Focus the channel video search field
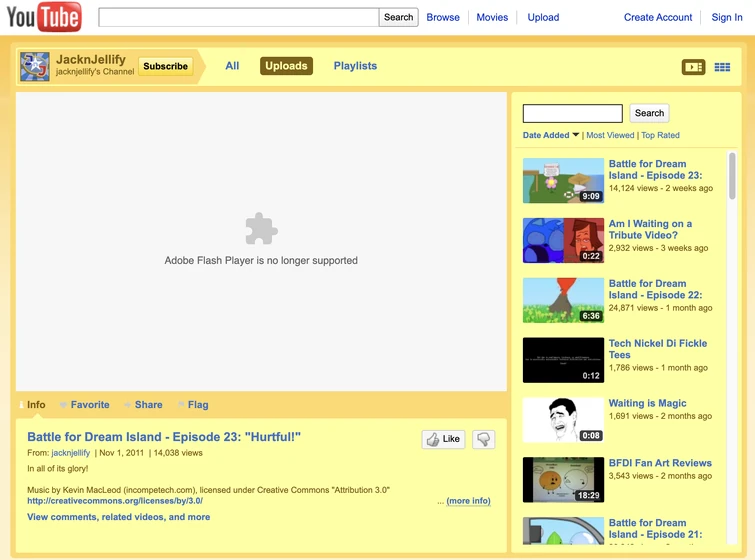This screenshot has height=560, width=755. tap(573, 114)
